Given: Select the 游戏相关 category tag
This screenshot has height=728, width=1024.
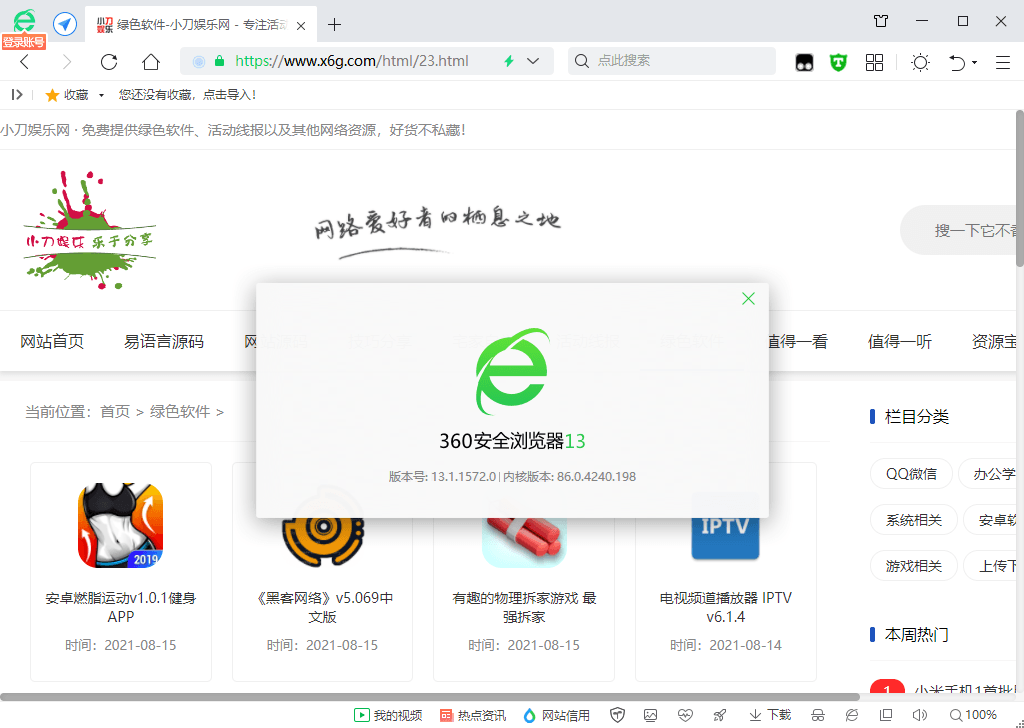Looking at the screenshot, I should pyautogui.click(x=914, y=566).
